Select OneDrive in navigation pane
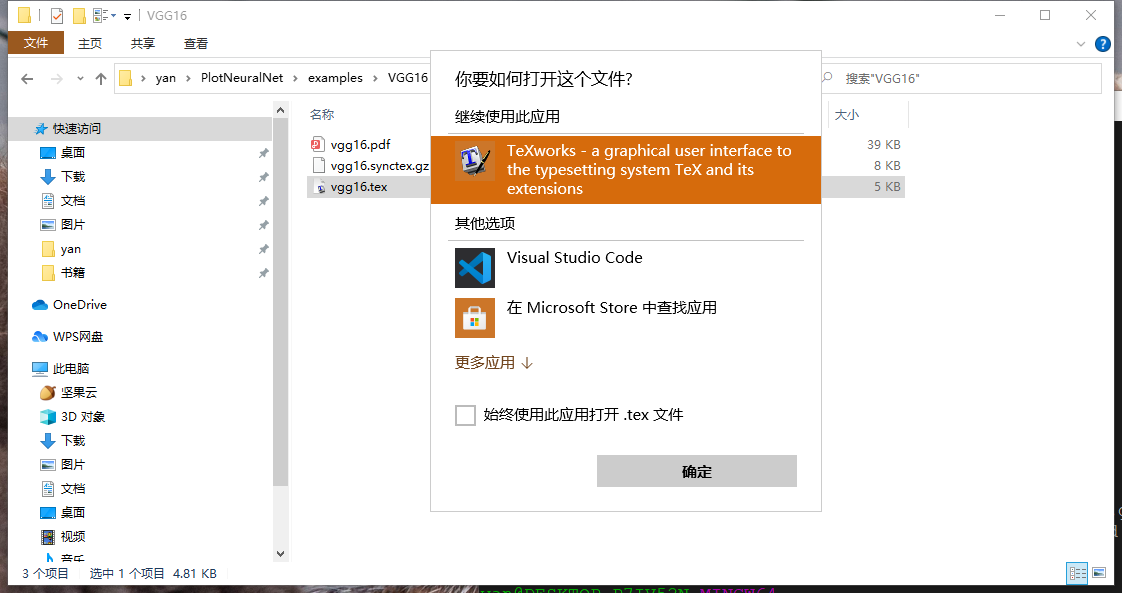This screenshot has width=1122, height=593. pos(79,305)
